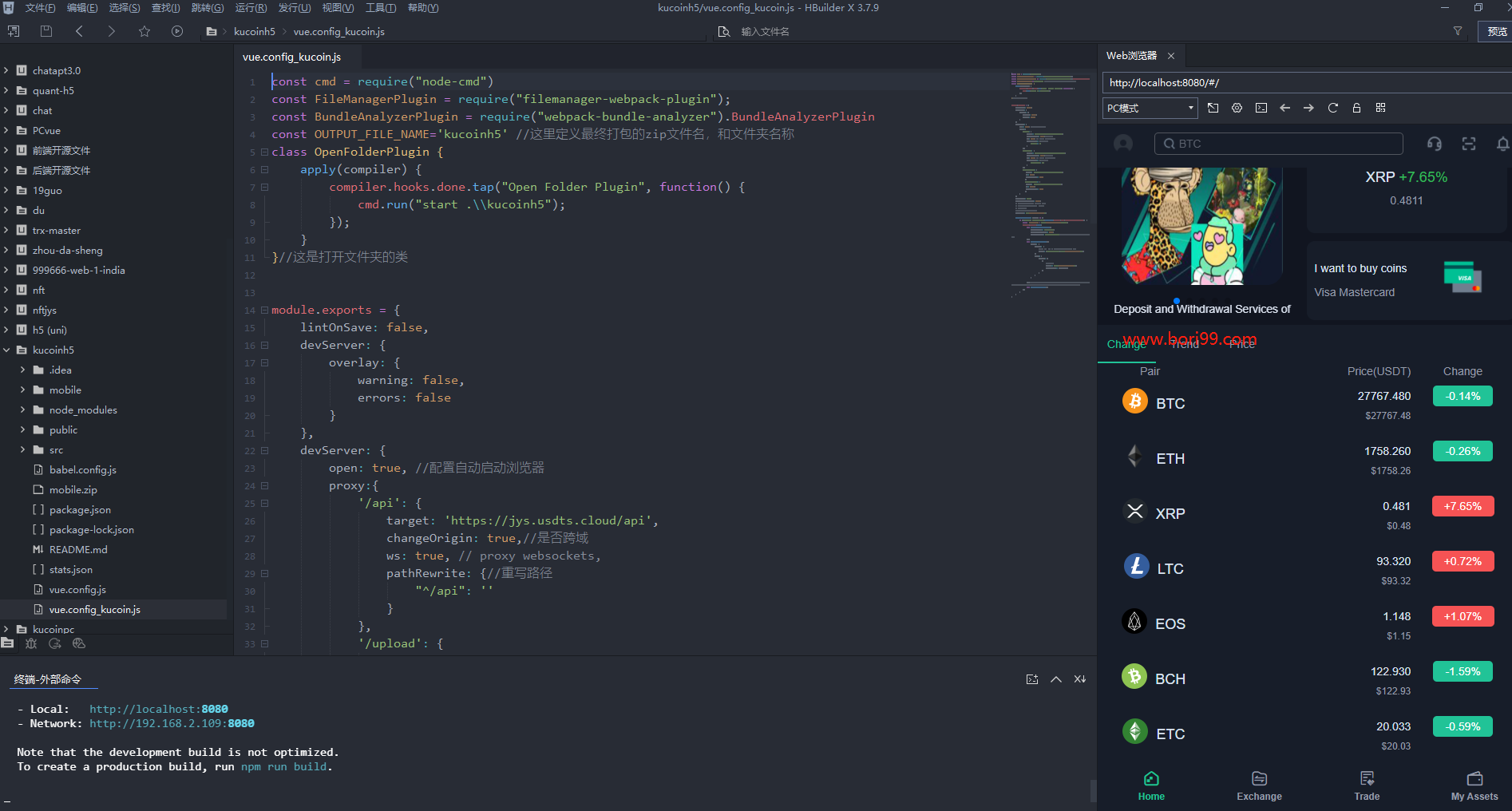Open the PC模式 device mode dropdown
The image size is (1512, 811).
(1150, 108)
